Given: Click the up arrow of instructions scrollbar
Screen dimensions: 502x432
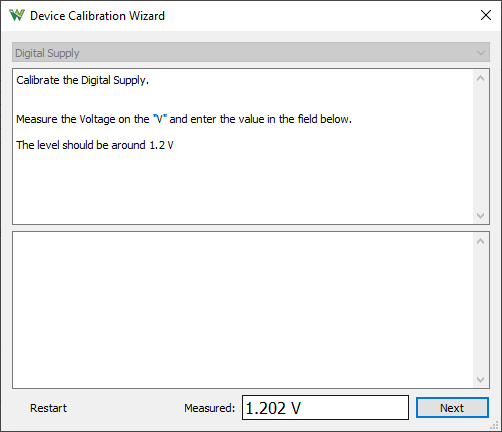Looking at the screenshot, I should pos(480,79).
